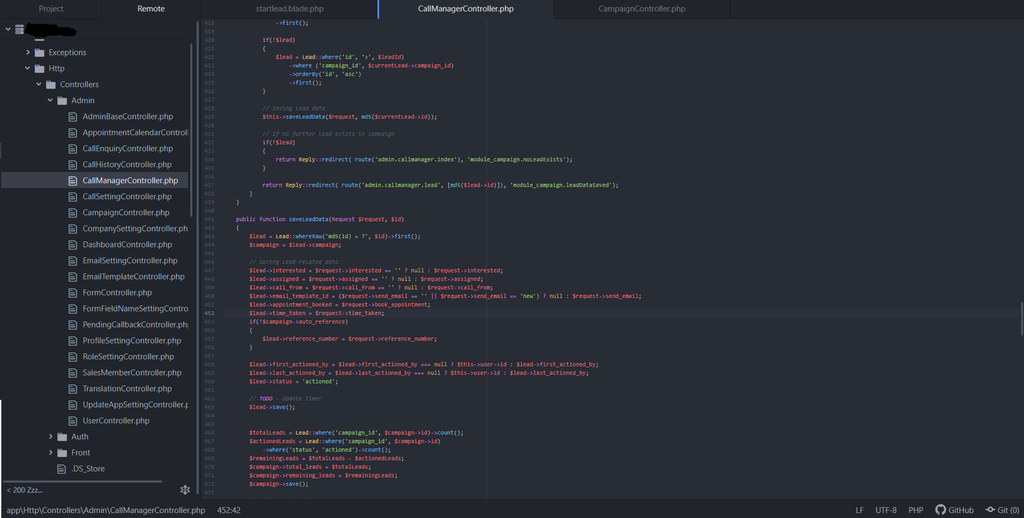
Task: Click the Admin folder icon
Action: 62,101
